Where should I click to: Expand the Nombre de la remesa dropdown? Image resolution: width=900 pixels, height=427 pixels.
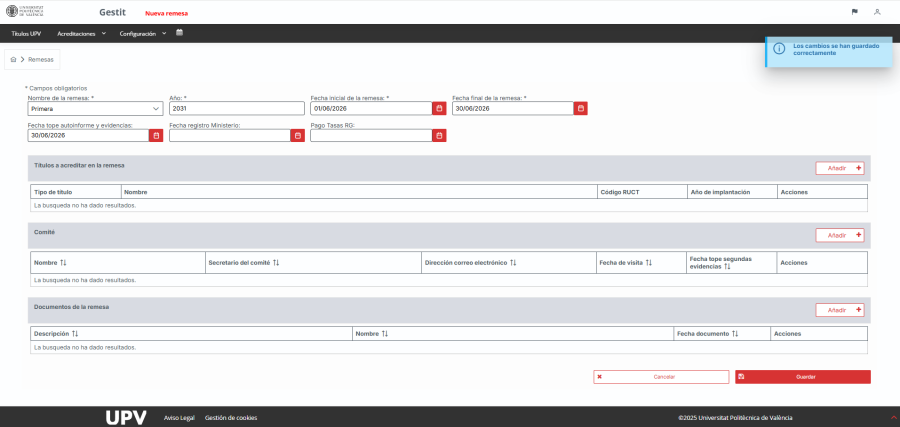pos(95,108)
